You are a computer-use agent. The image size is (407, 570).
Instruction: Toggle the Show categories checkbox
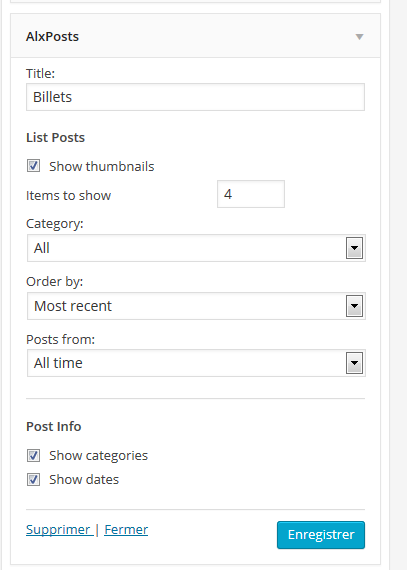[33, 455]
